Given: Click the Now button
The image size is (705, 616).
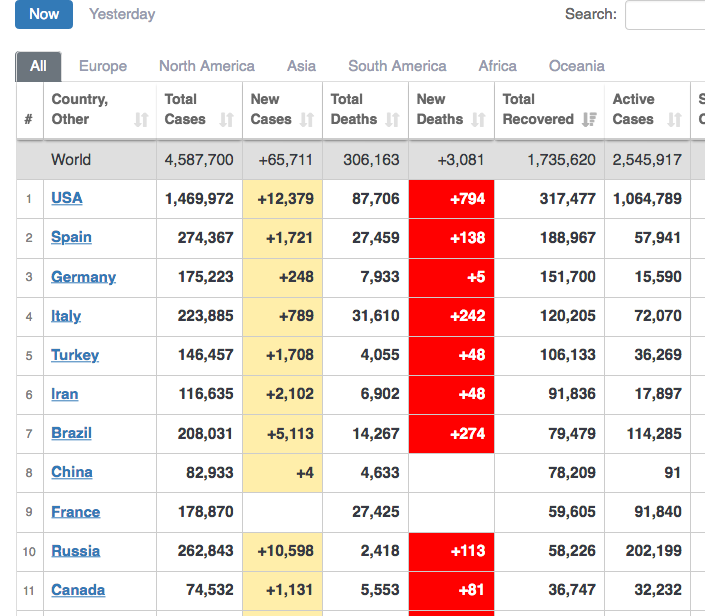Looking at the screenshot, I should pos(44,14).
